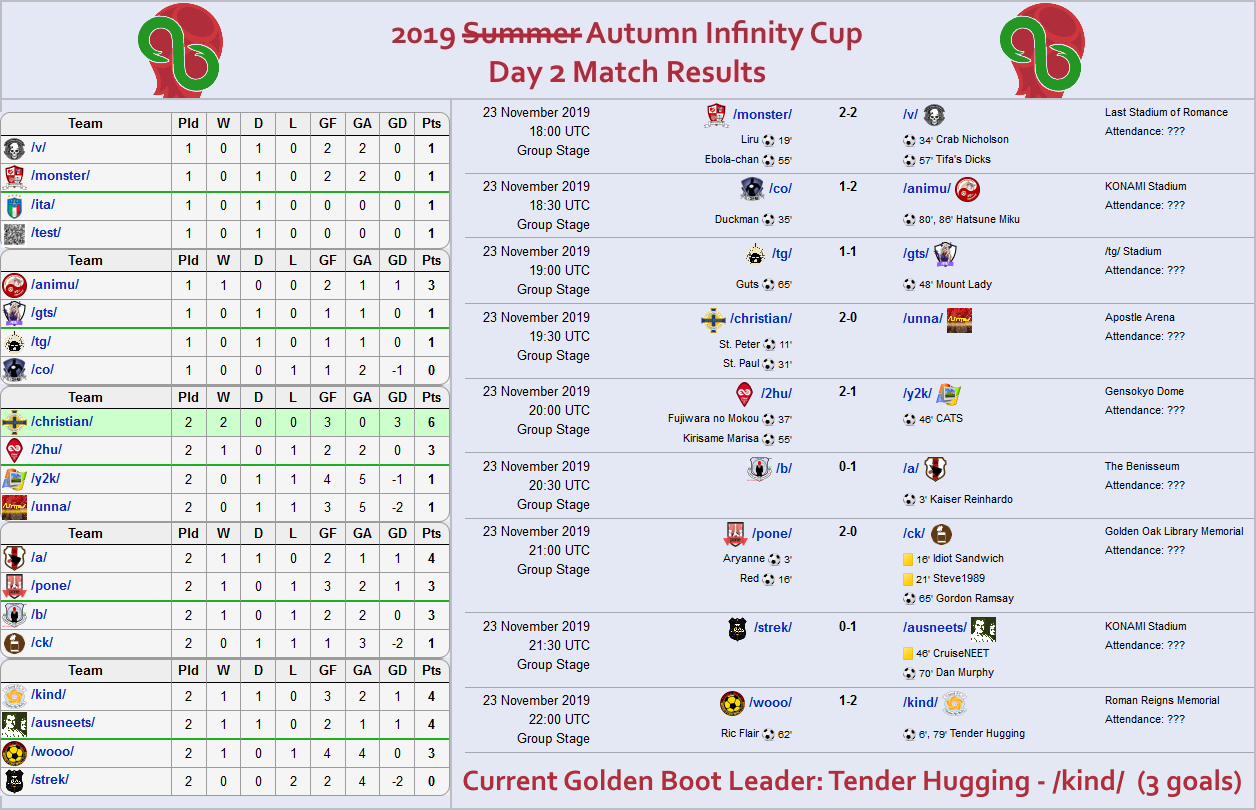Click the /v/ skull team logo in standings
Image resolution: width=1256 pixels, height=810 pixels.
click(14, 150)
